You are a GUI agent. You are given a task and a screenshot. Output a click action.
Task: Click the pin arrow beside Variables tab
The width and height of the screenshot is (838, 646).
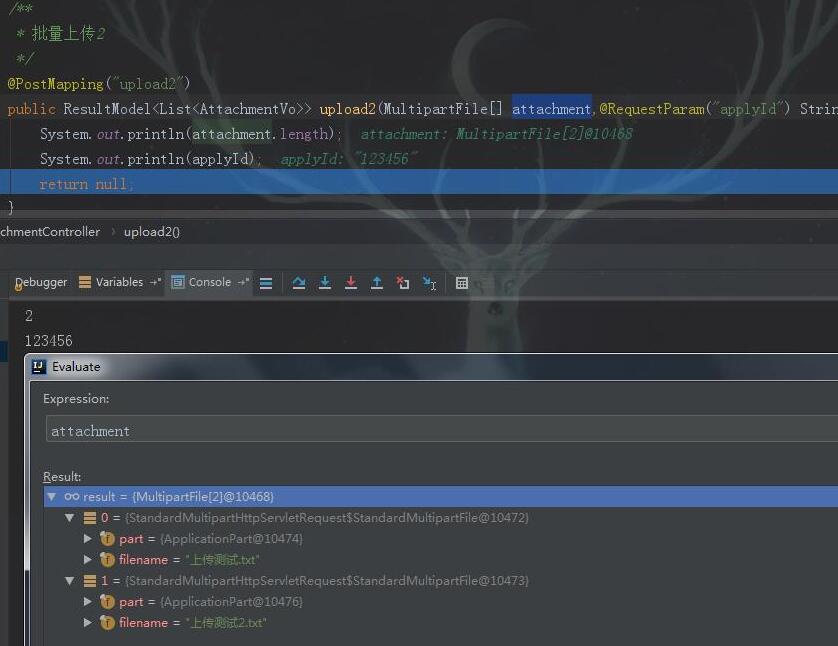[155, 282]
